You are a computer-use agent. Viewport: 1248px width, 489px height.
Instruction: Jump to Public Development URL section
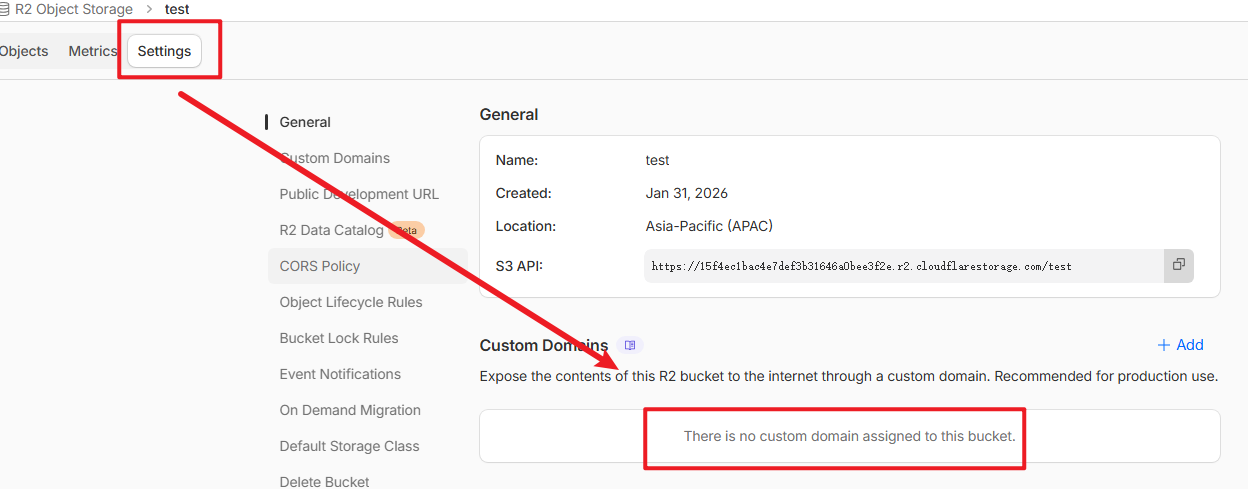359,194
